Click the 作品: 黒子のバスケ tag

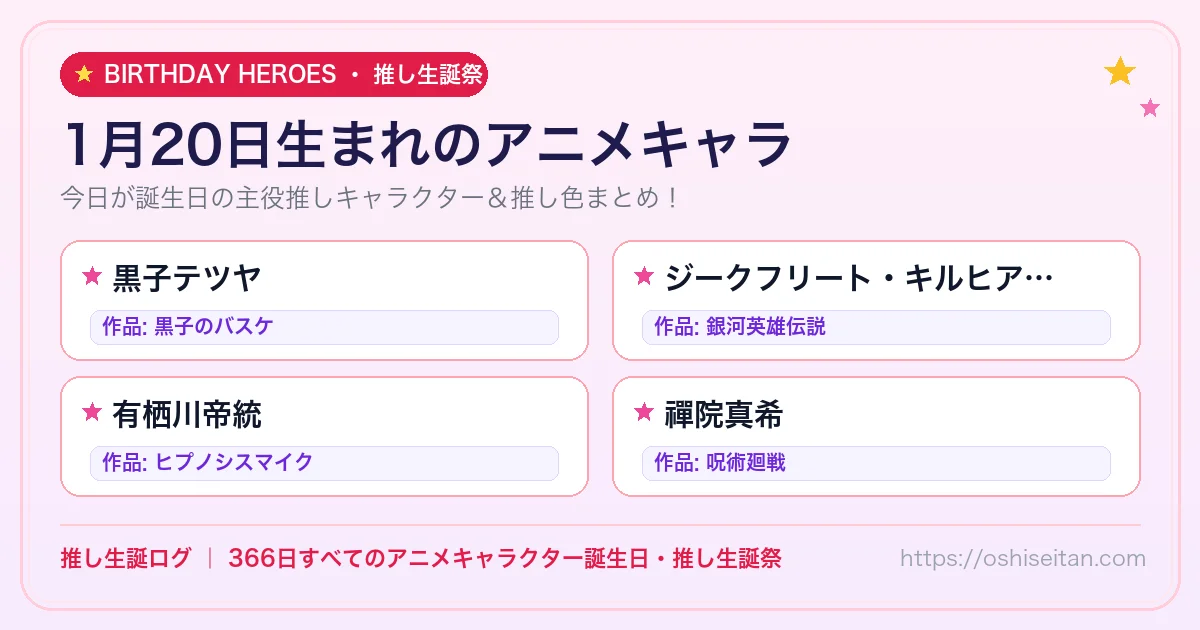[x=324, y=327]
